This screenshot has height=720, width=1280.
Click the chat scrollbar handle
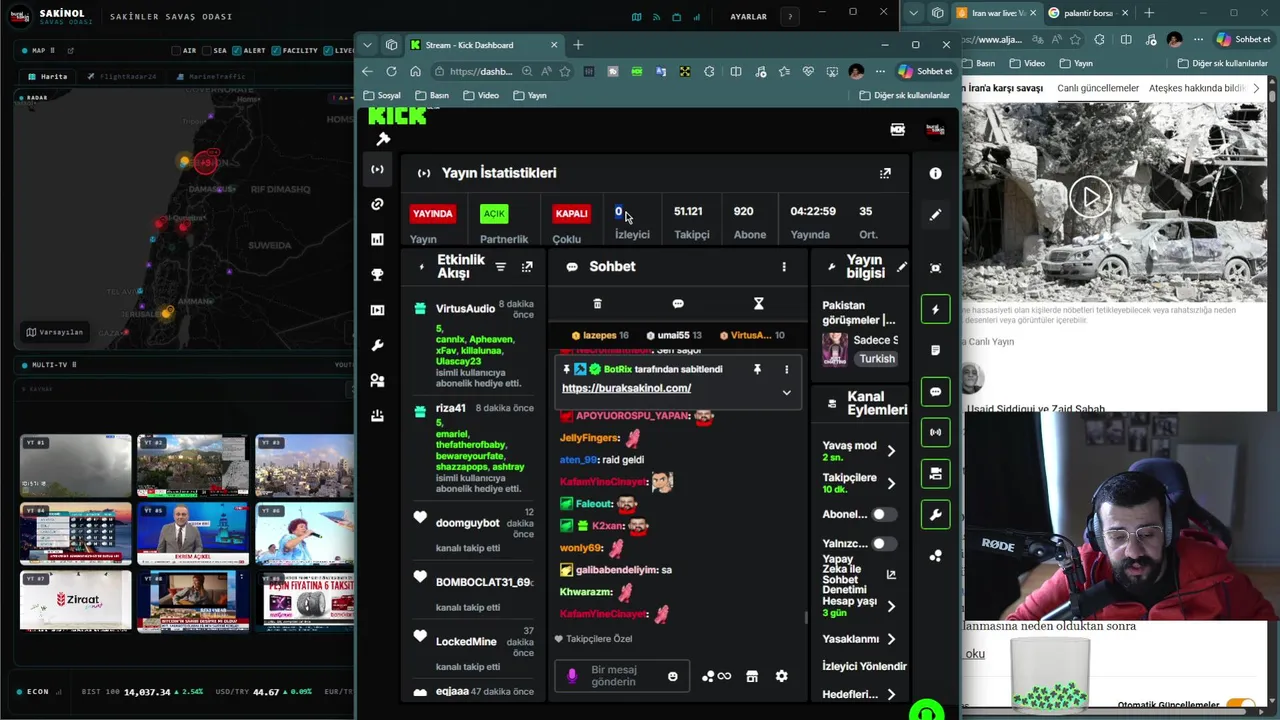click(806, 617)
